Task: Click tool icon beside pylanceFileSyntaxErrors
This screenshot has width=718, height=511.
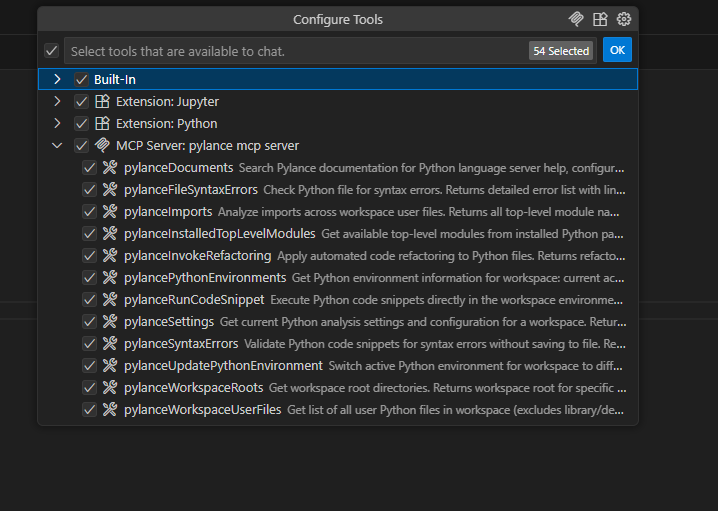Action: [110, 190]
